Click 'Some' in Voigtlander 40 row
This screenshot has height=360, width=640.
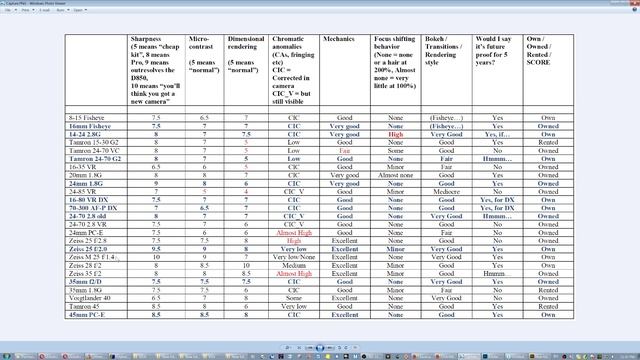click(x=294, y=298)
